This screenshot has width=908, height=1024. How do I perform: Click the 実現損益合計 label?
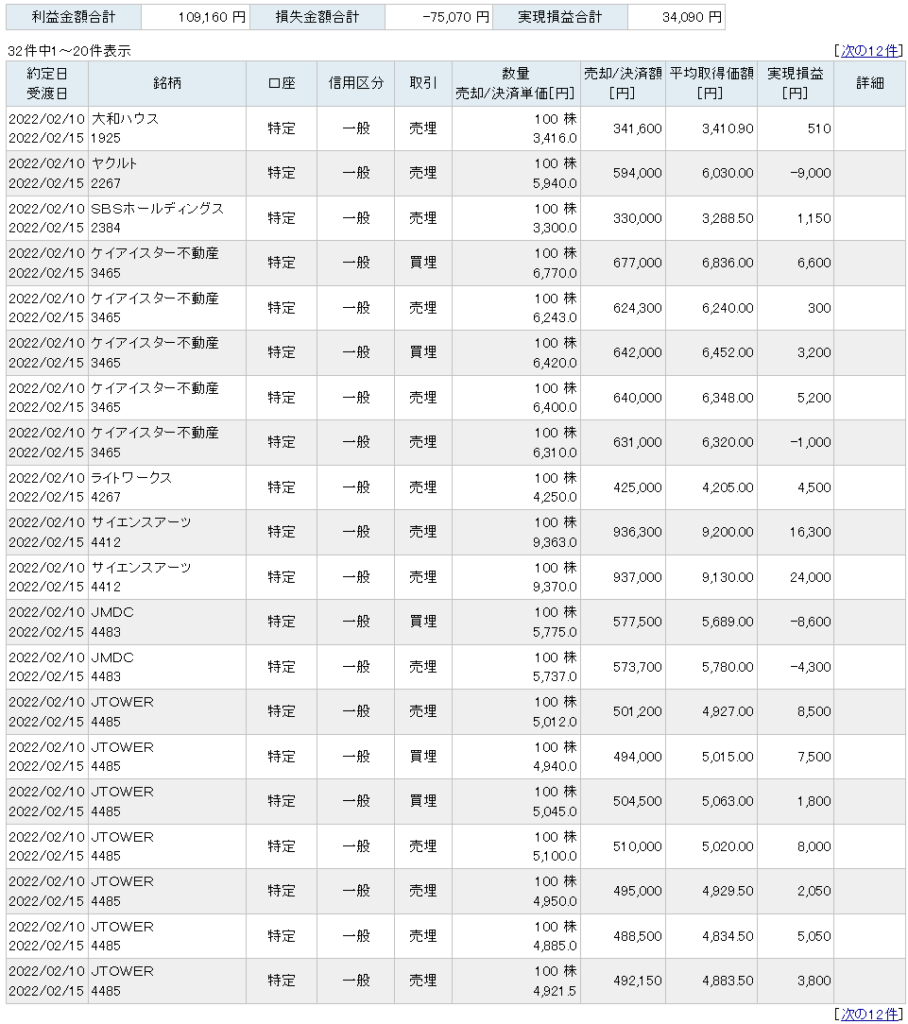(x=560, y=18)
